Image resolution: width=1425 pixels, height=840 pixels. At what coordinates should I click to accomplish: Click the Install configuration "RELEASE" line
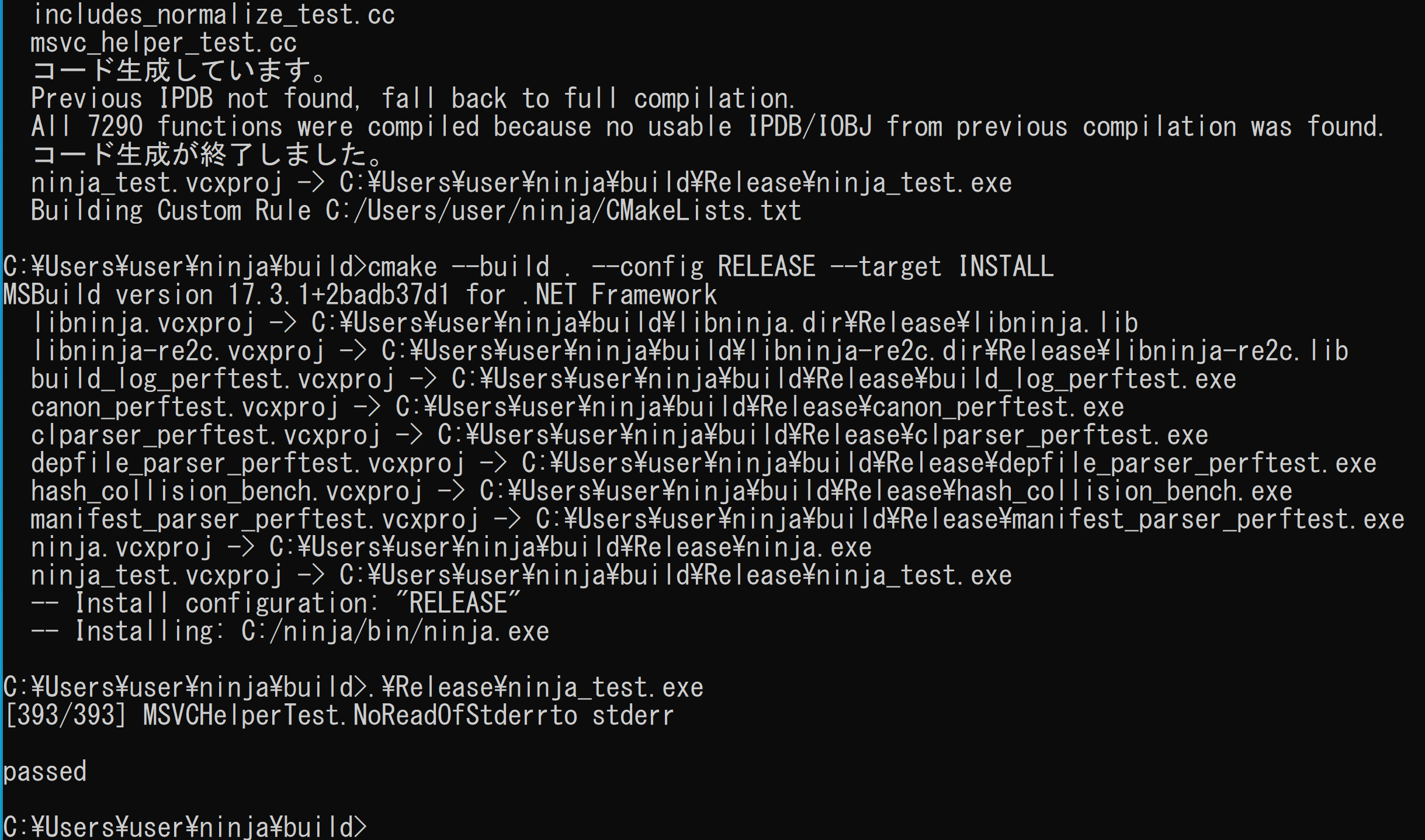(275, 603)
